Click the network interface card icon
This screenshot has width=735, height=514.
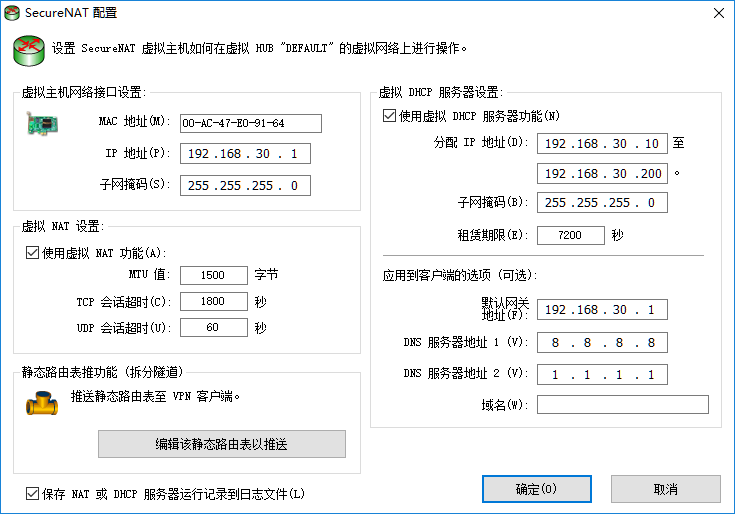pos(41,126)
